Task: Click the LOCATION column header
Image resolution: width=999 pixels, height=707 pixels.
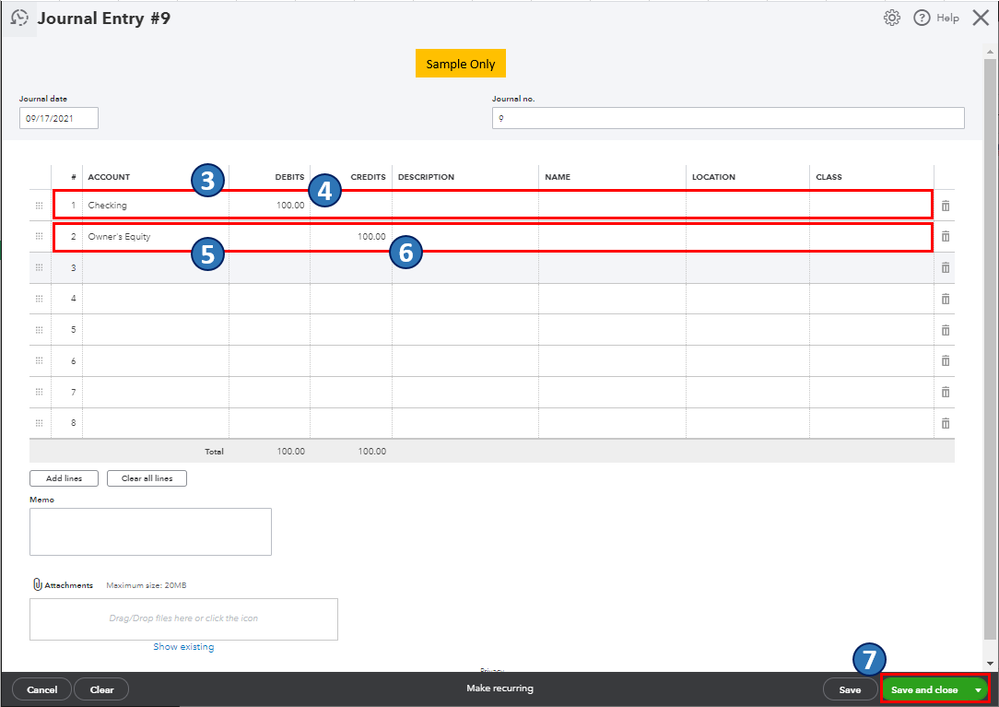Action: coord(714,177)
